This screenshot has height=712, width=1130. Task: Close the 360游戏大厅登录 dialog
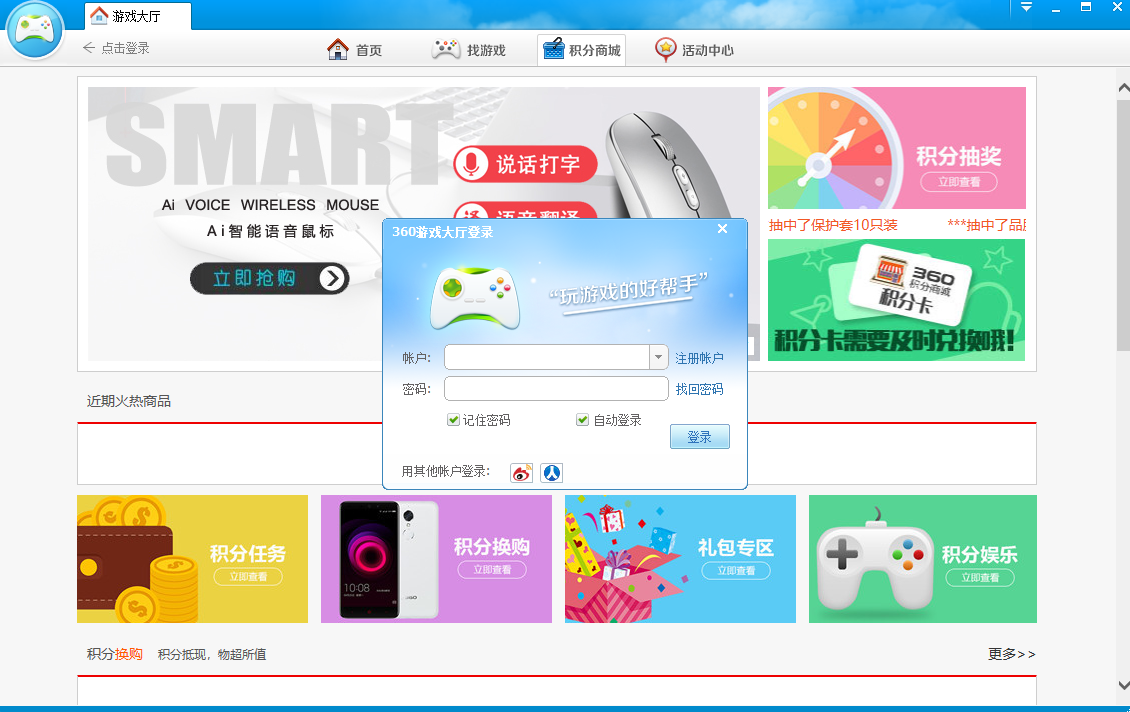[x=722, y=228]
